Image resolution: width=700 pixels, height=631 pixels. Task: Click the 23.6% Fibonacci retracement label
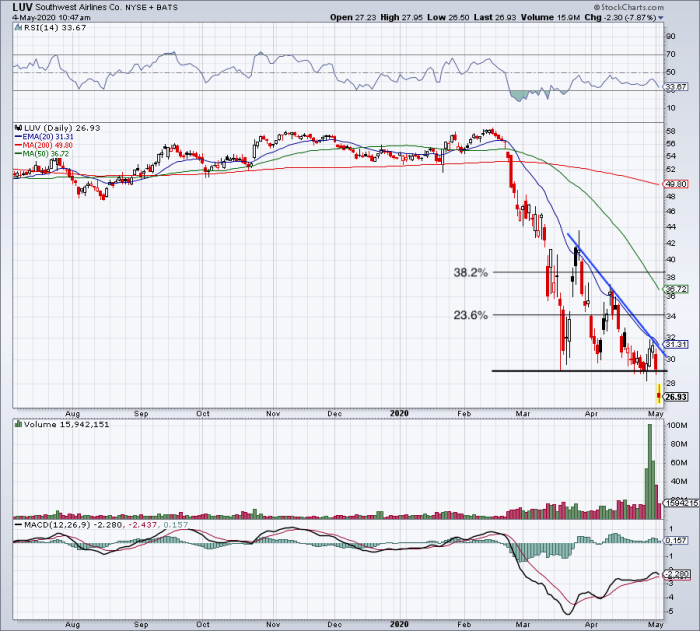tap(471, 315)
